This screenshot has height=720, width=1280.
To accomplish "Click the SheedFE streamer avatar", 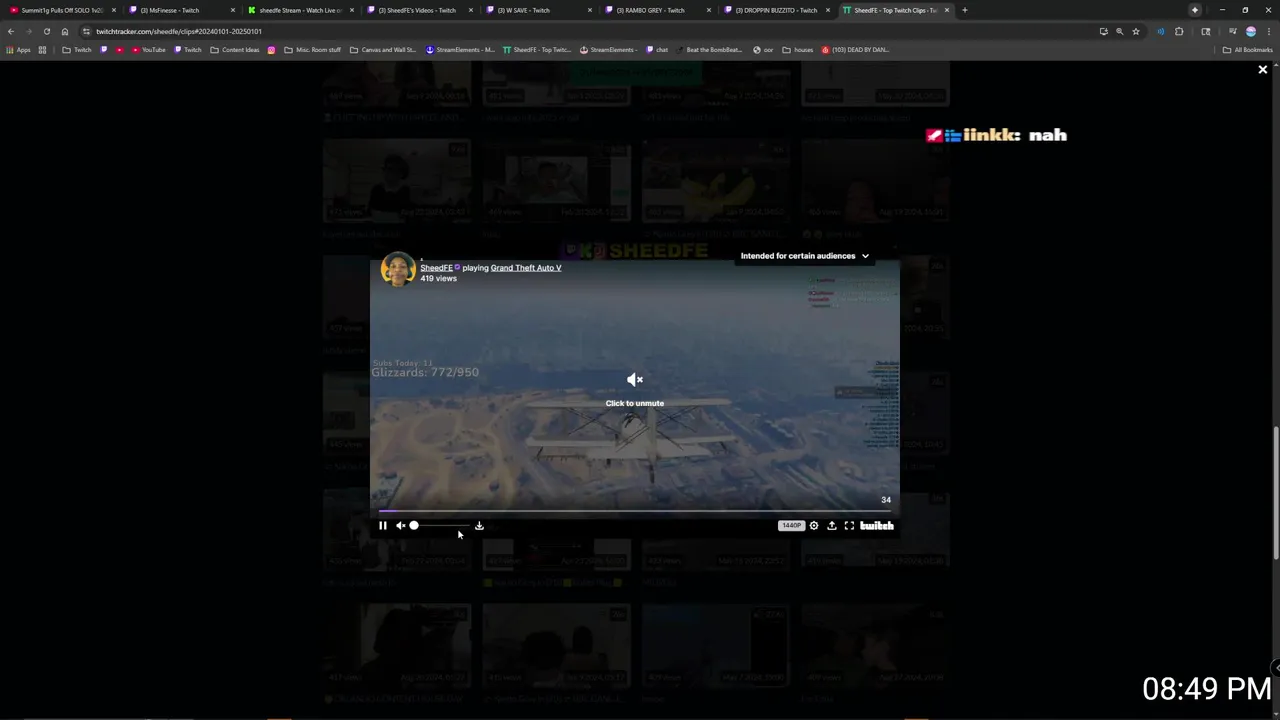I will point(397,270).
